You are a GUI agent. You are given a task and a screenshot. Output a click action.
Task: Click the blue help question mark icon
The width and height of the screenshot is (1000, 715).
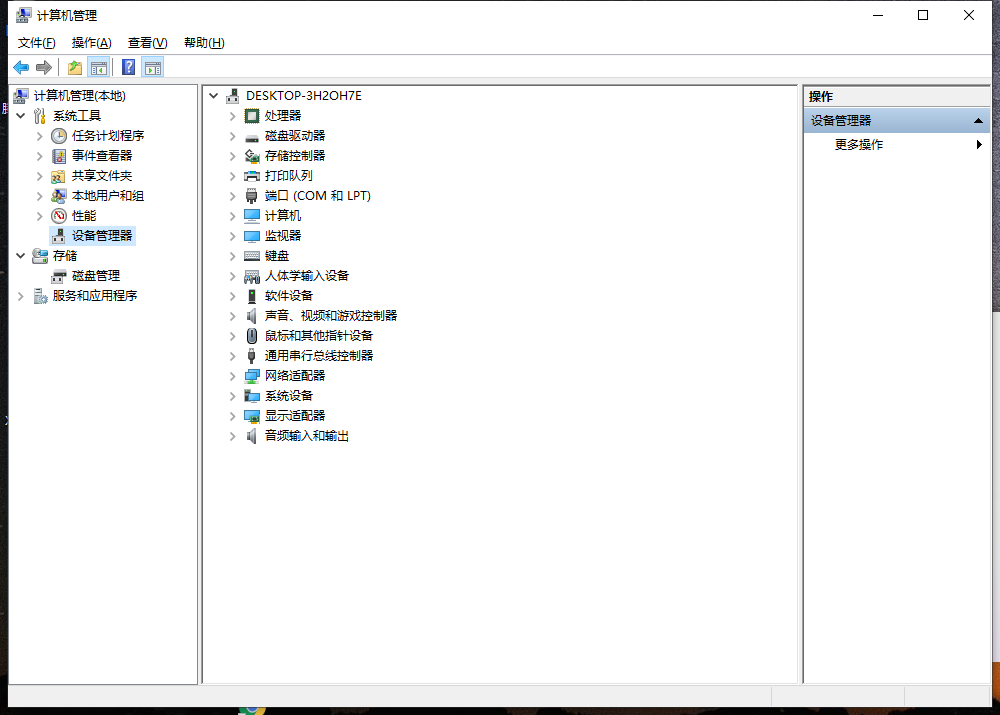128,67
